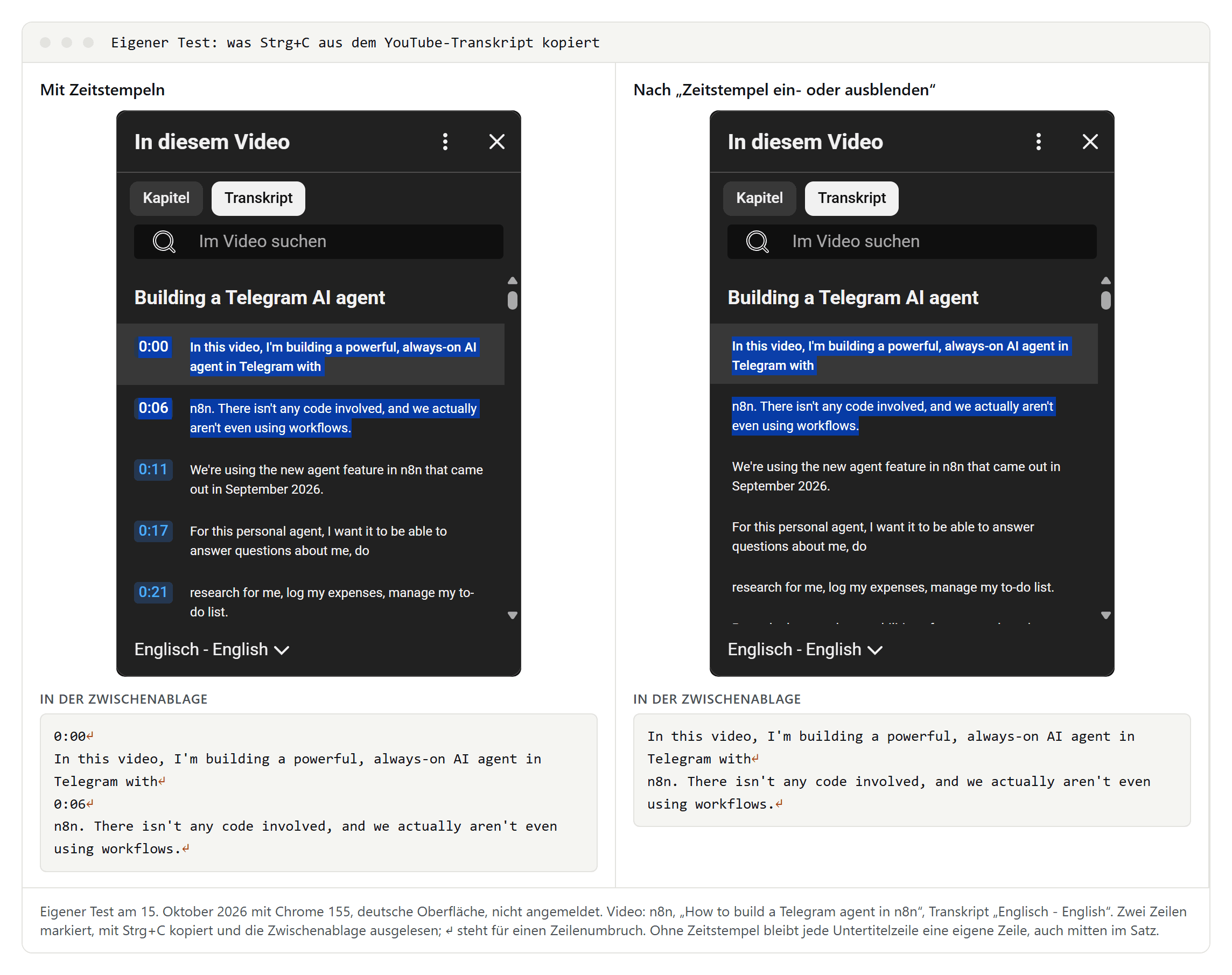Click the left panel line 'For this personal agent'

[x=318, y=540]
